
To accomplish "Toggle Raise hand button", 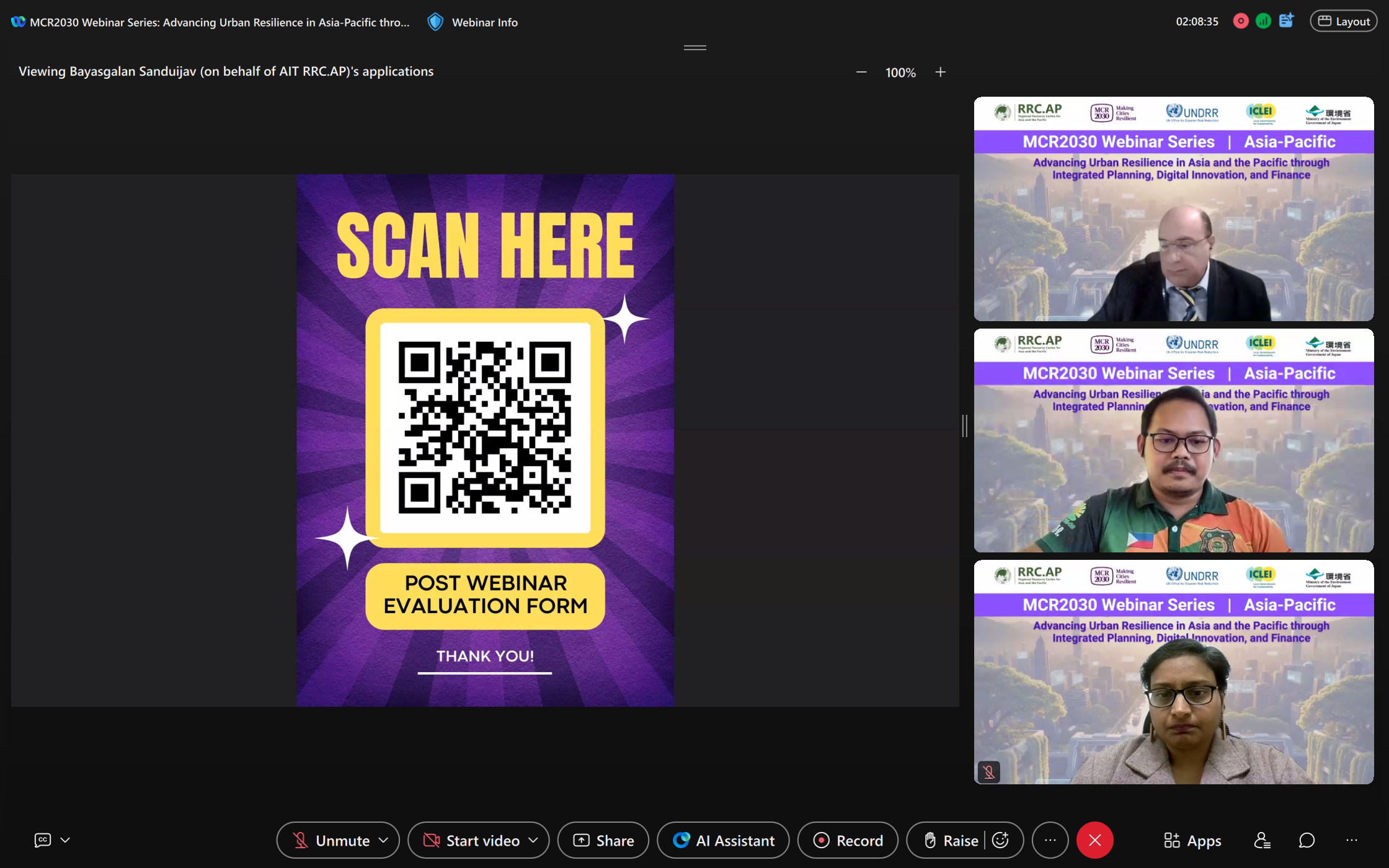I will pyautogui.click(x=951, y=840).
